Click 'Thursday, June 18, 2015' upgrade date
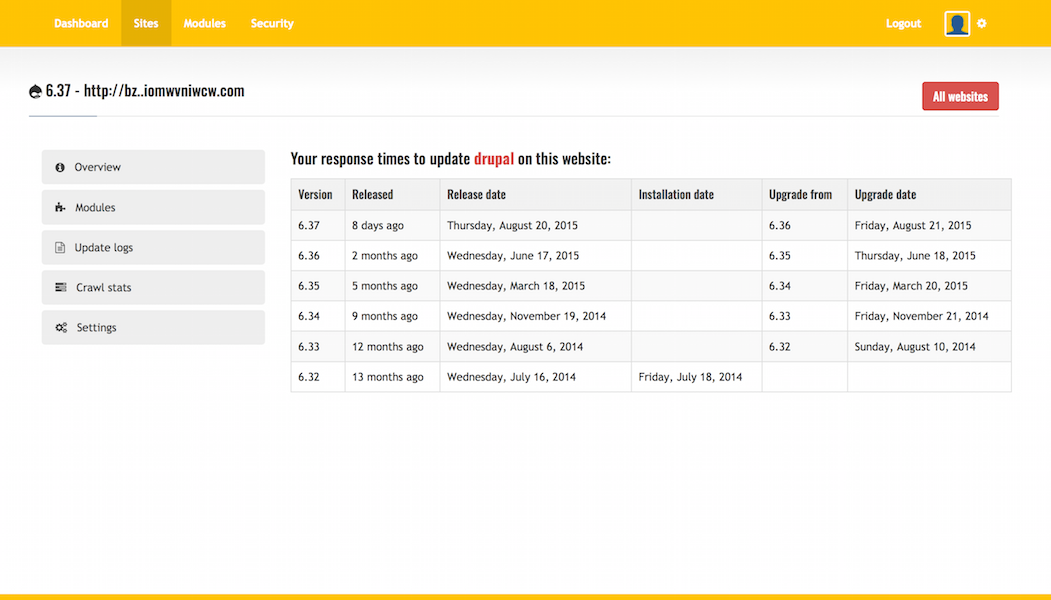 pyautogui.click(x=915, y=255)
